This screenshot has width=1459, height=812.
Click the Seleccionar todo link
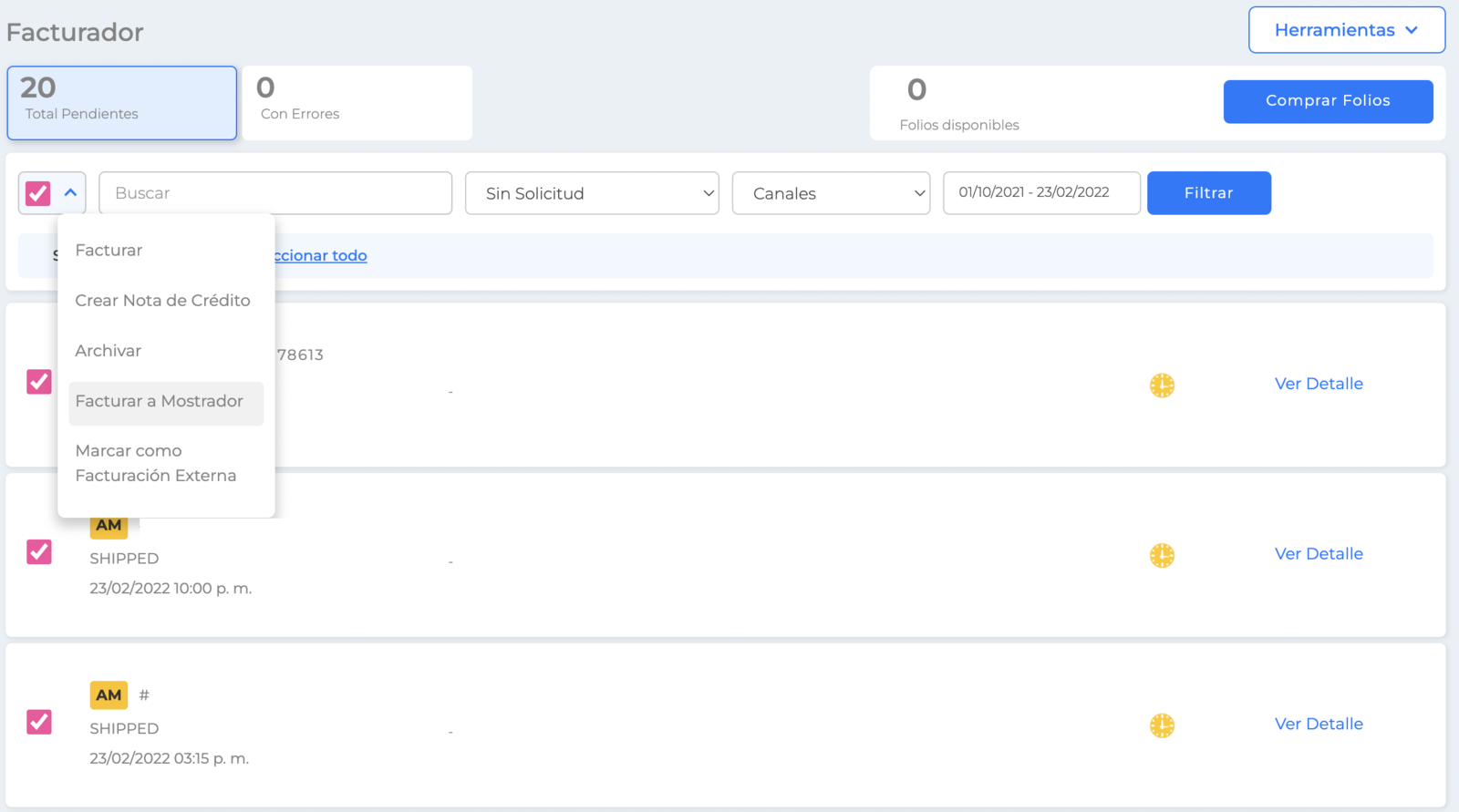coord(320,255)
